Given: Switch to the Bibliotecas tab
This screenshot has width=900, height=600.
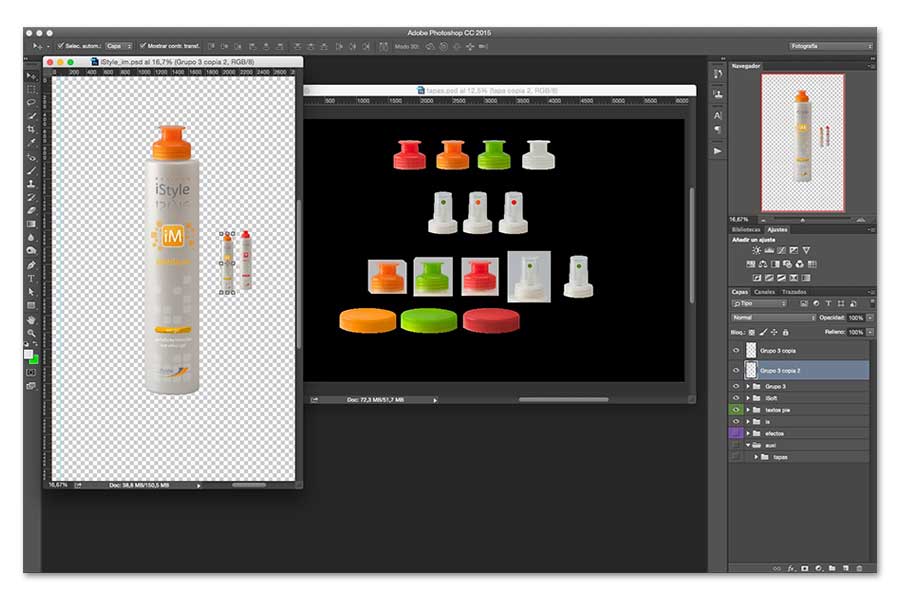Looking at the screenshot, I should coord(746,230).
